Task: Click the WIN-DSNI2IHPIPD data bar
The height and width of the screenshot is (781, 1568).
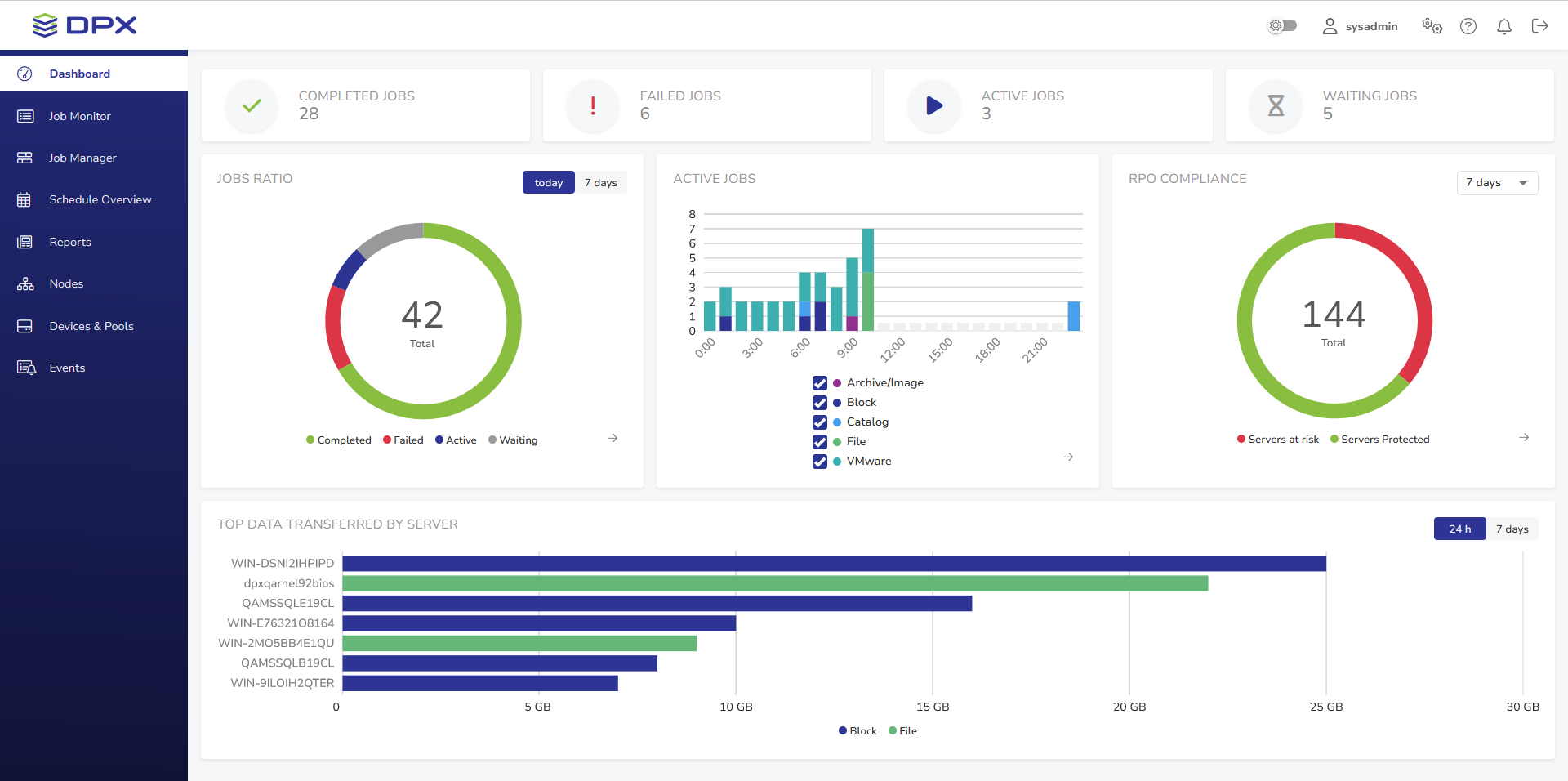Action: pyautogui.click(x=833, y=564)
